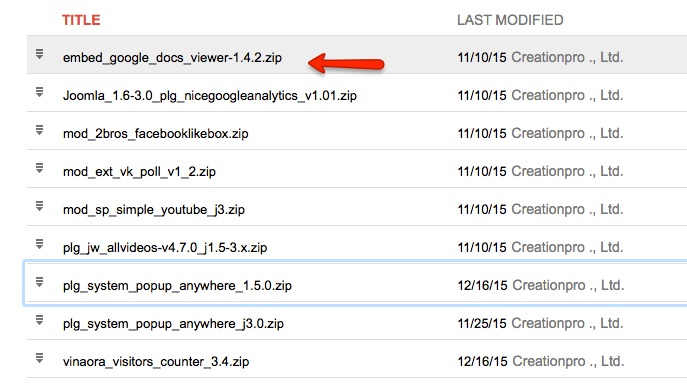The image size is (687, 390).
Task: Click file icon next to mod_ext_vk_poll_v1_2.zip
Action: pyautogui.click(x=39, y=168)
